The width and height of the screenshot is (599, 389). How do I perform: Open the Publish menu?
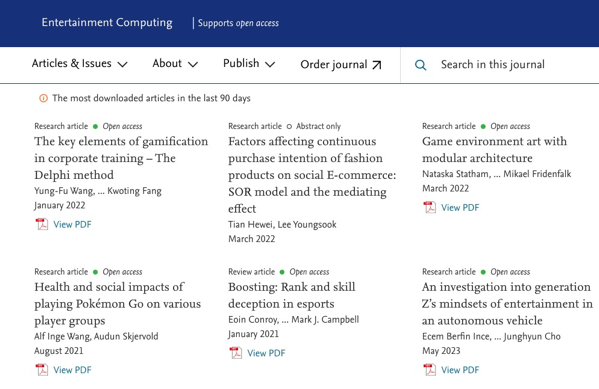pyautogui.click(x=249, y=63)
